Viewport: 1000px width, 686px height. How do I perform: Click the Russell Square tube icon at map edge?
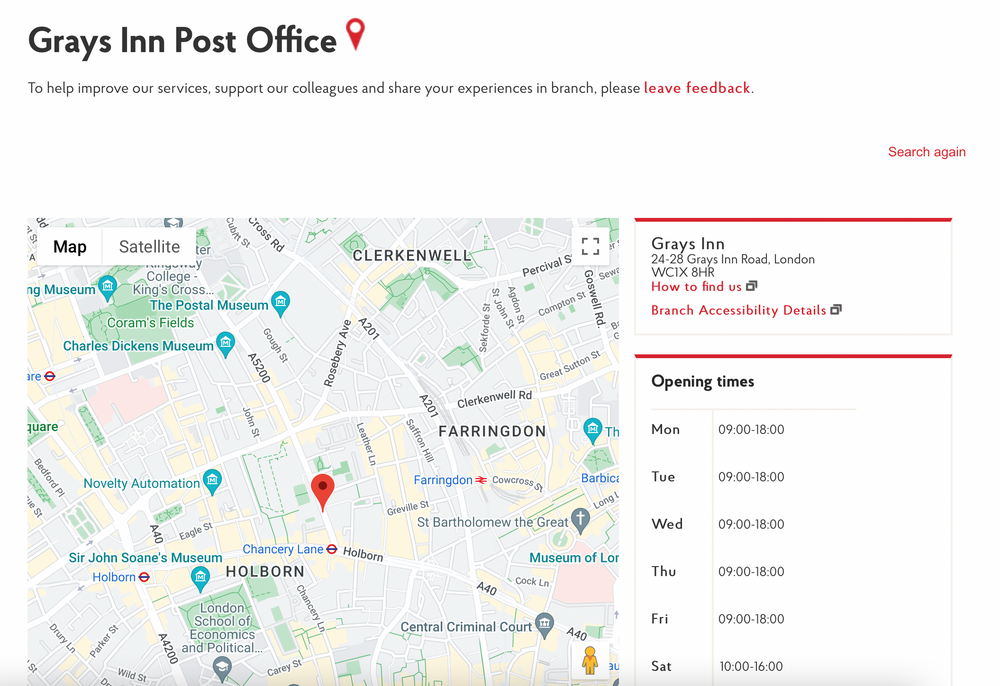point(50,376)
